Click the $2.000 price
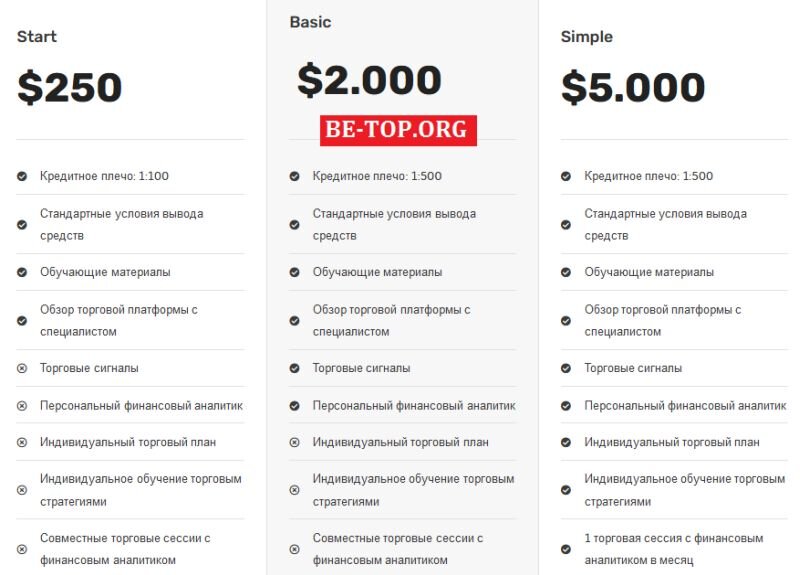The width and height of the screenshot is (800, 575). [x=369, y=81]
